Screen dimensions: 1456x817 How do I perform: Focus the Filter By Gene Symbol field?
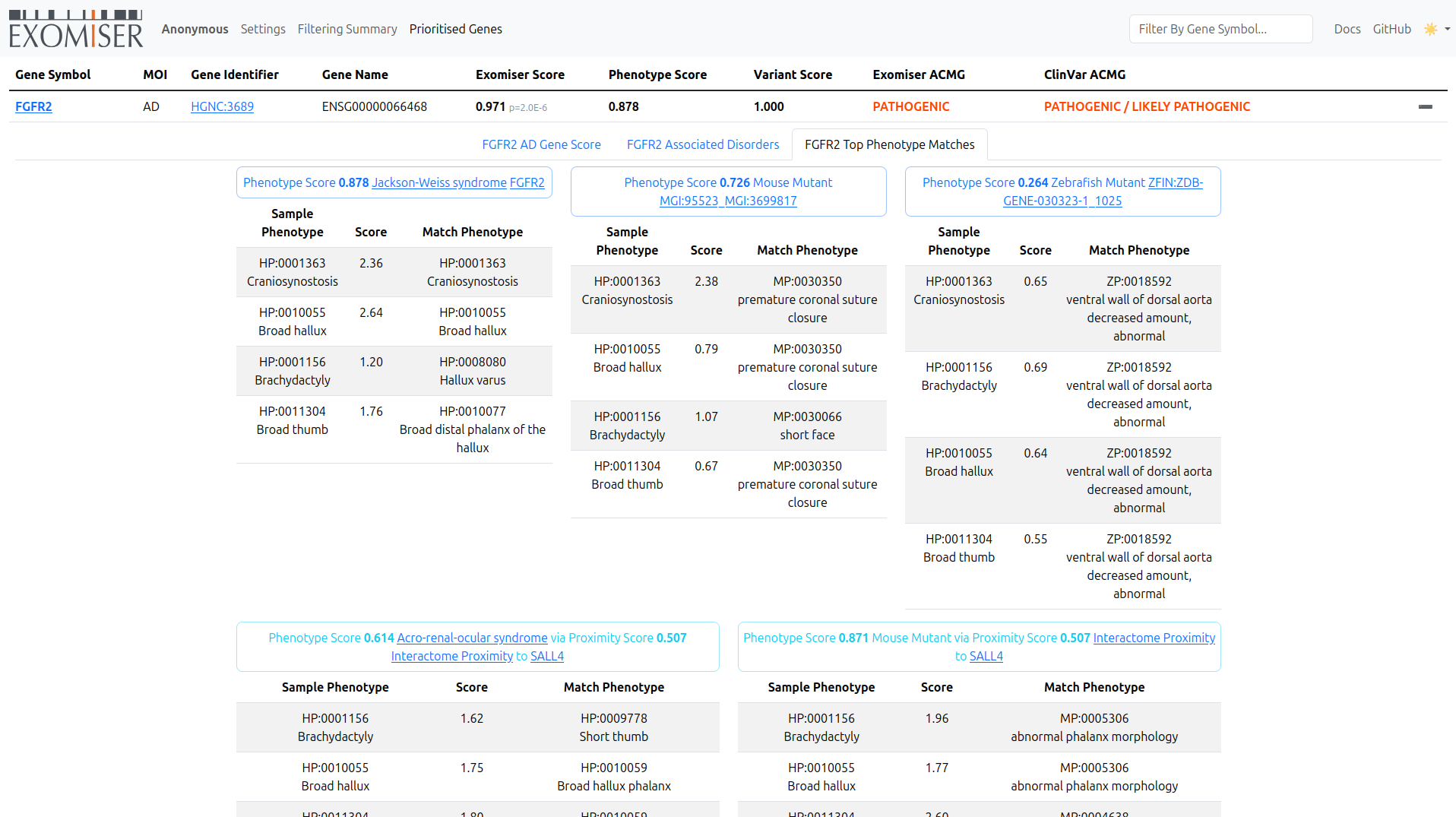[x=1220, y=29]
